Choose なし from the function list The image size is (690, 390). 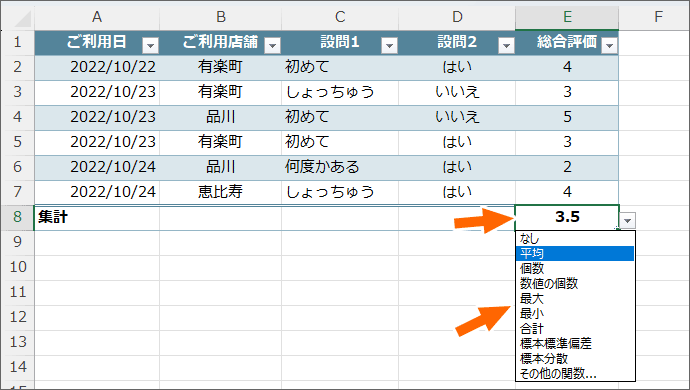click(575, 239)
